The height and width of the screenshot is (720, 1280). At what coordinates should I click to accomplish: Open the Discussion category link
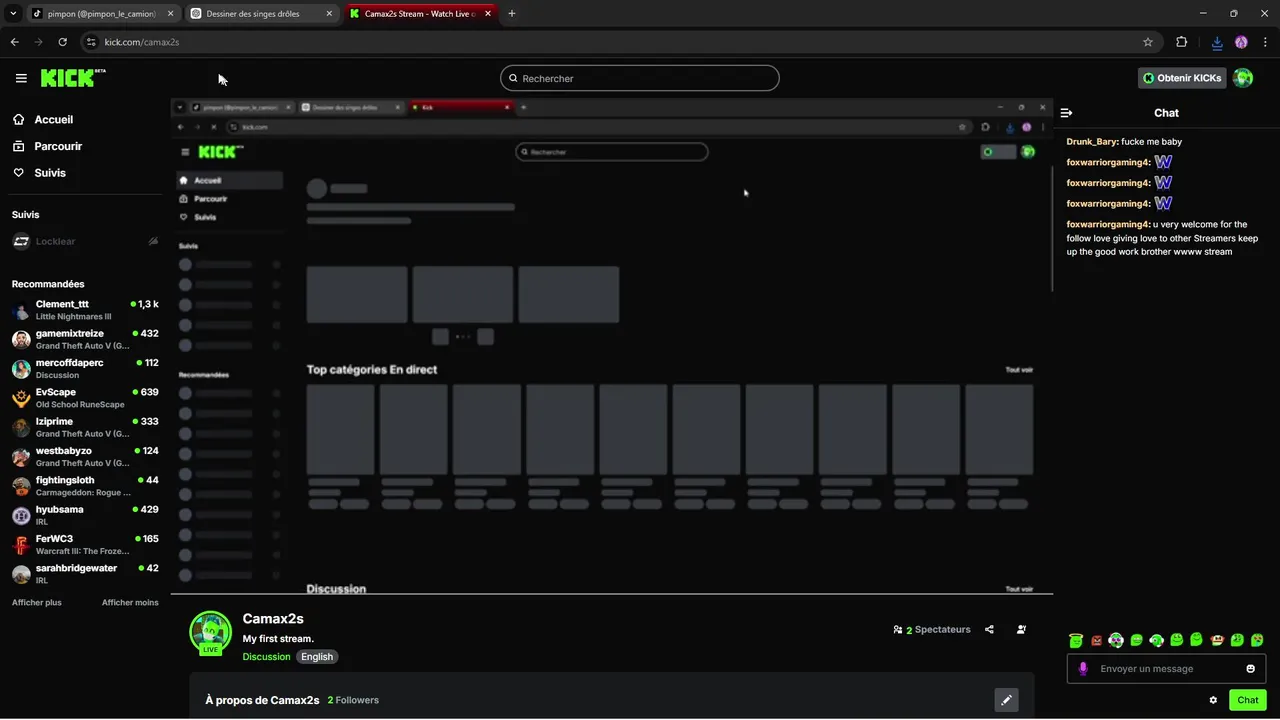pos(266,657)
